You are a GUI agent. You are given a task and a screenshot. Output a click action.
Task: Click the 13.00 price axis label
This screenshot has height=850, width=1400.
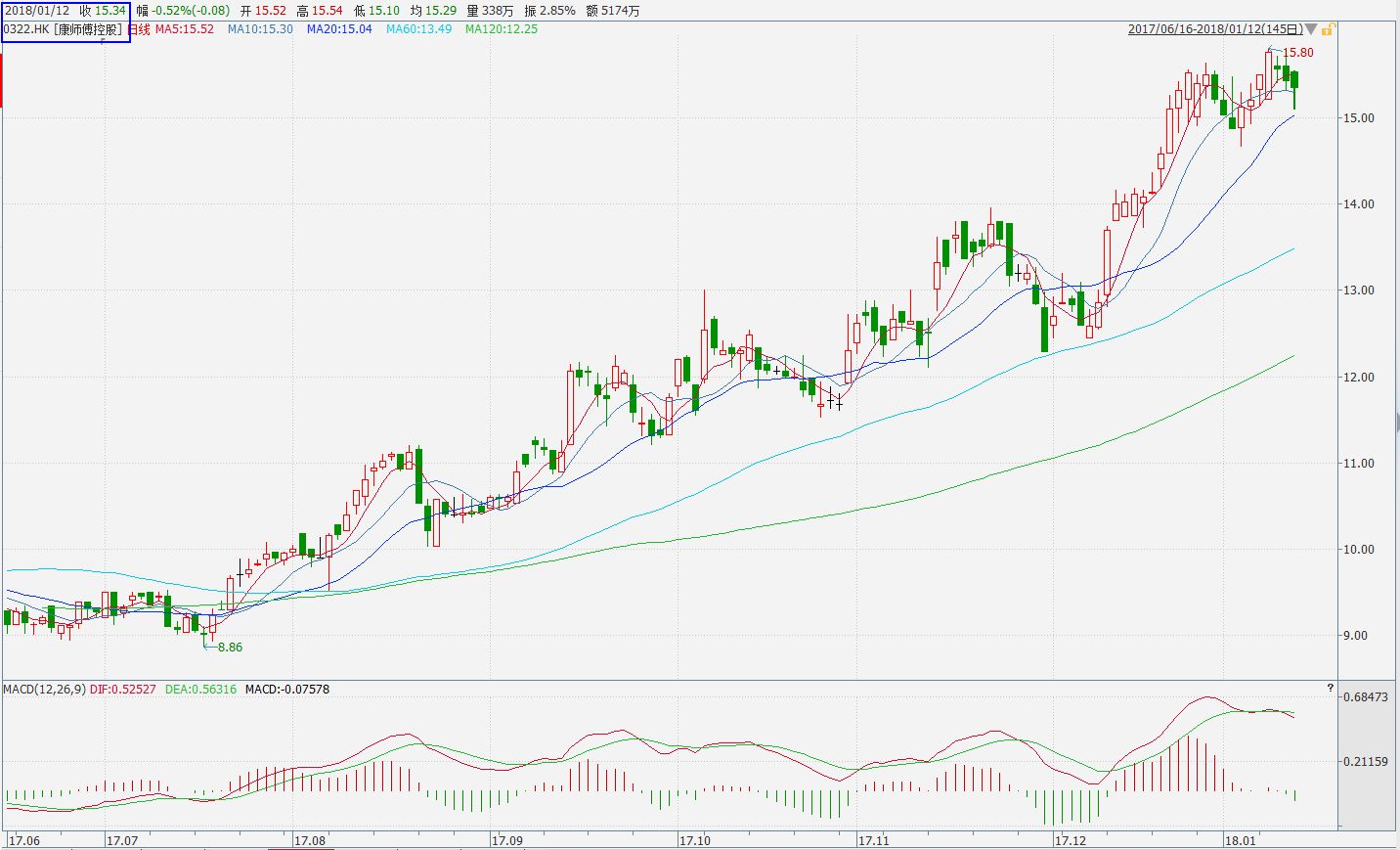1359,291
